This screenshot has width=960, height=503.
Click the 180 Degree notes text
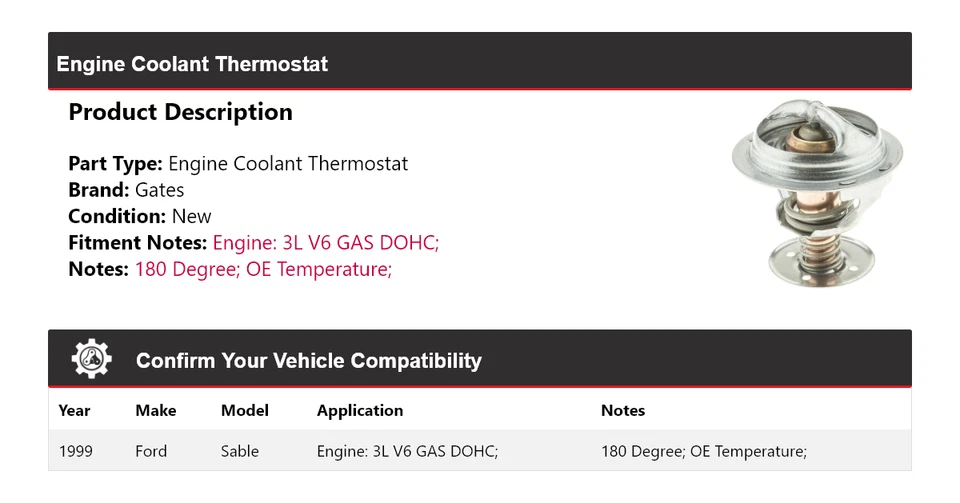tap(263, 268)
